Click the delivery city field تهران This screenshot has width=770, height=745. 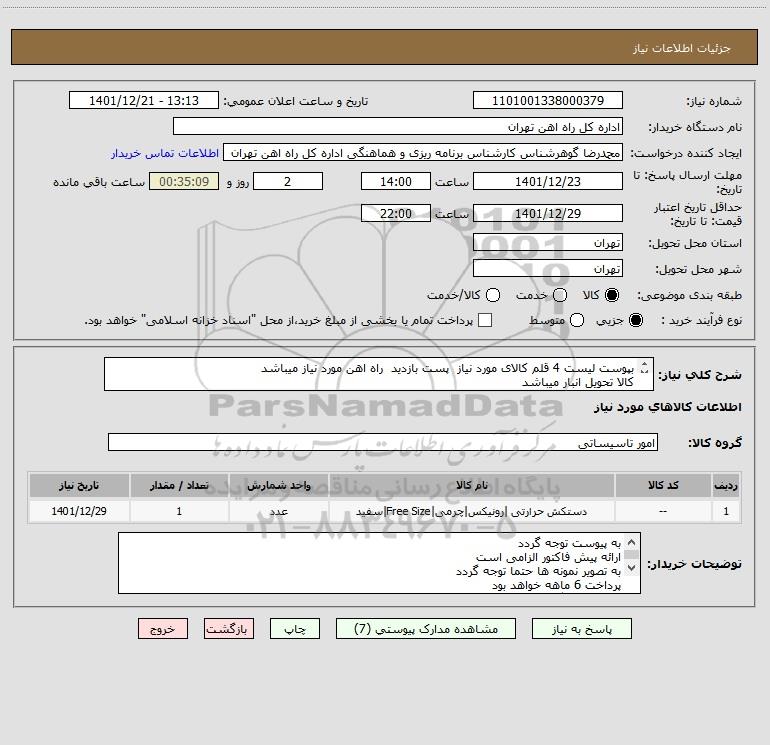click(548, 268)
